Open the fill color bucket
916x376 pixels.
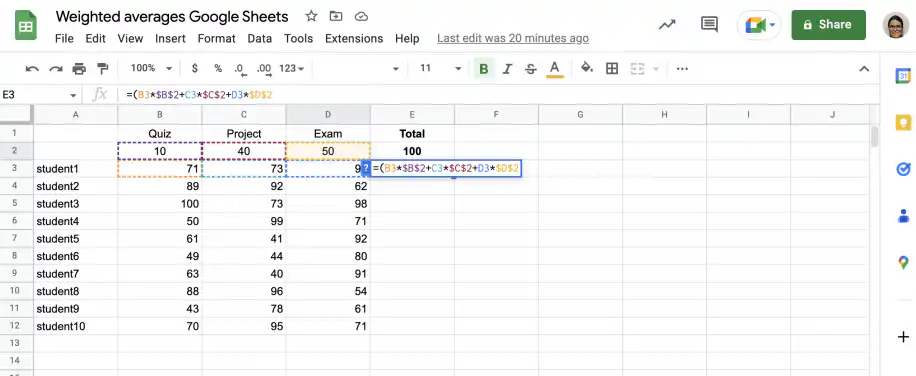click(587, 68)
